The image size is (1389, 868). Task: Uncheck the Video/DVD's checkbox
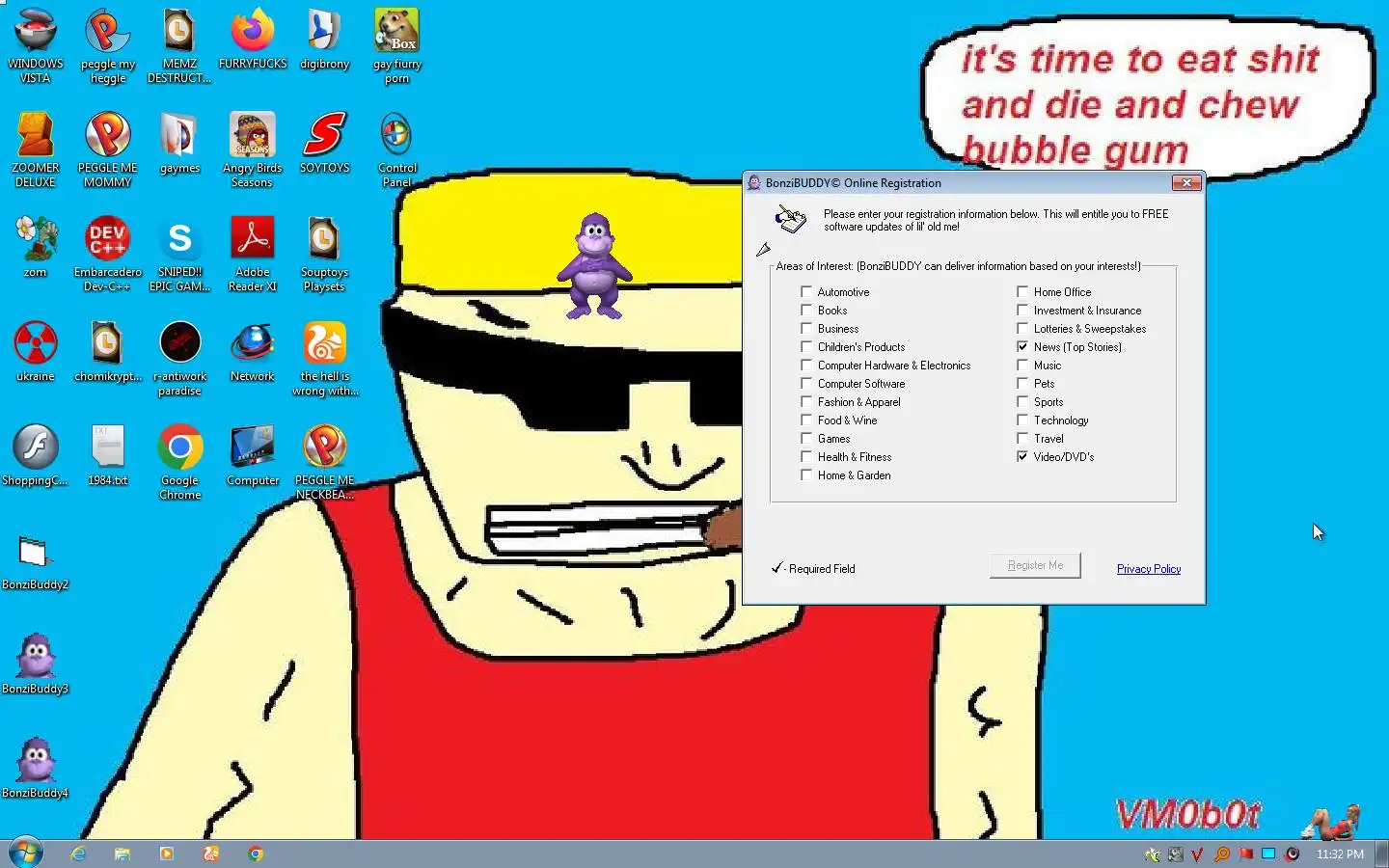pos(1022,456)
